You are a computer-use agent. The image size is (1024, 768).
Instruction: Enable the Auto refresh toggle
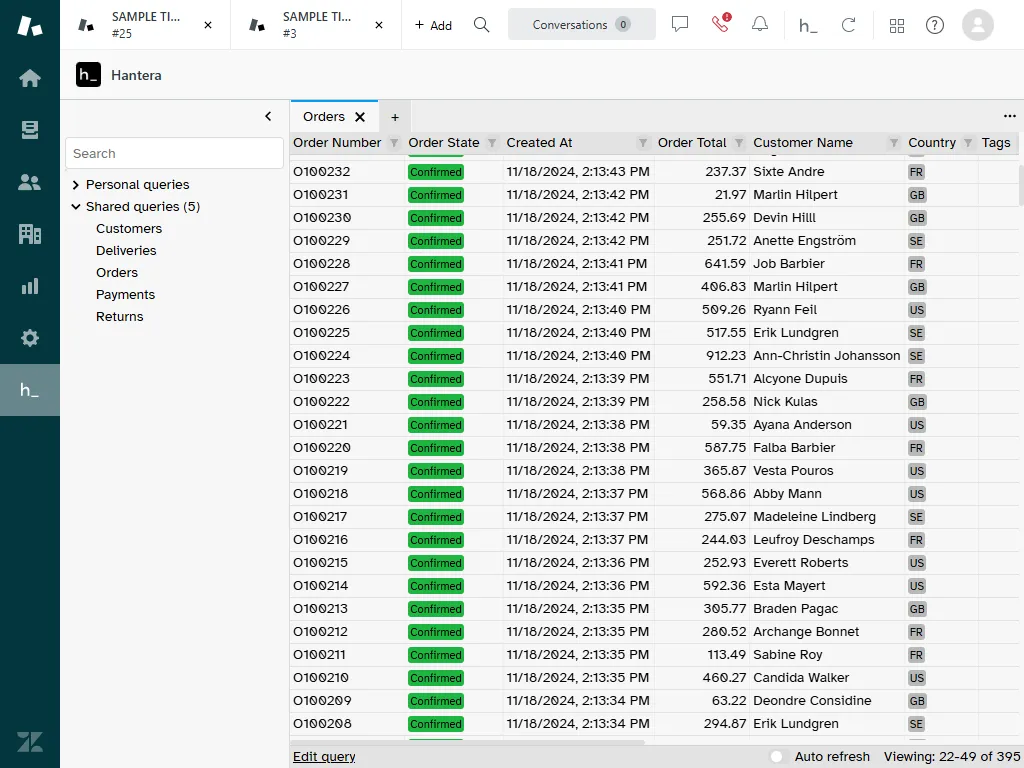777,757
